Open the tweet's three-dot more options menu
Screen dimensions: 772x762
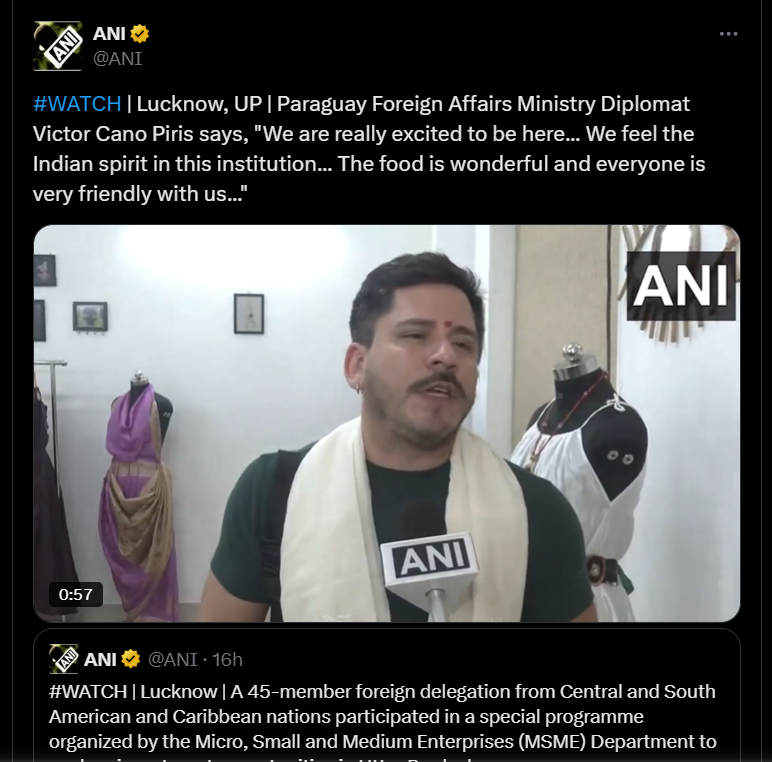point(729,34)
